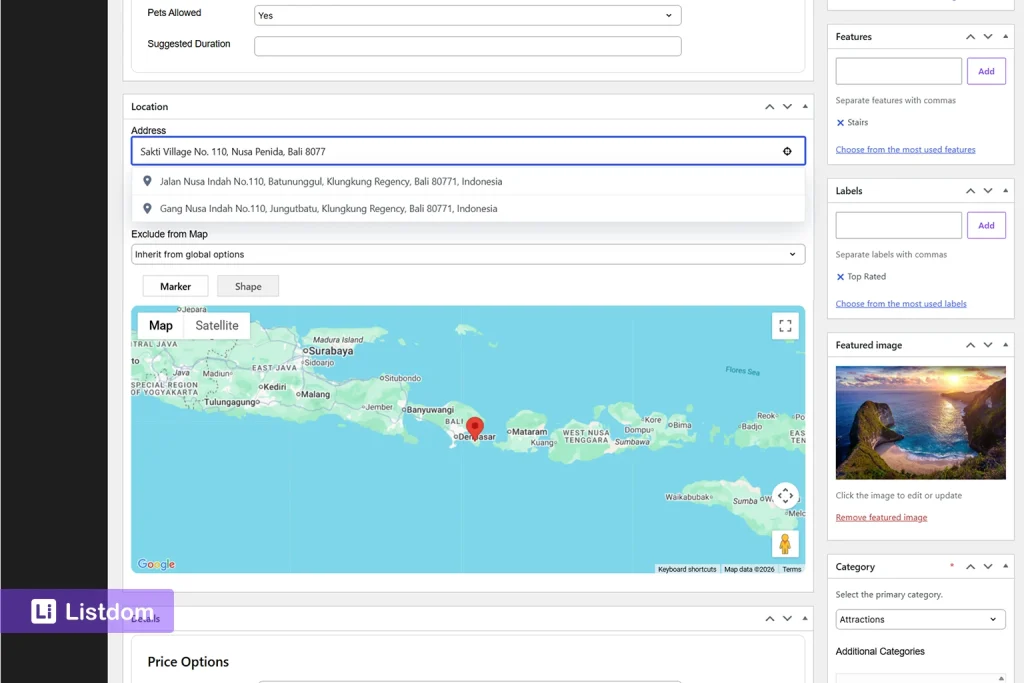Click the Labels text input

(899, 225)
